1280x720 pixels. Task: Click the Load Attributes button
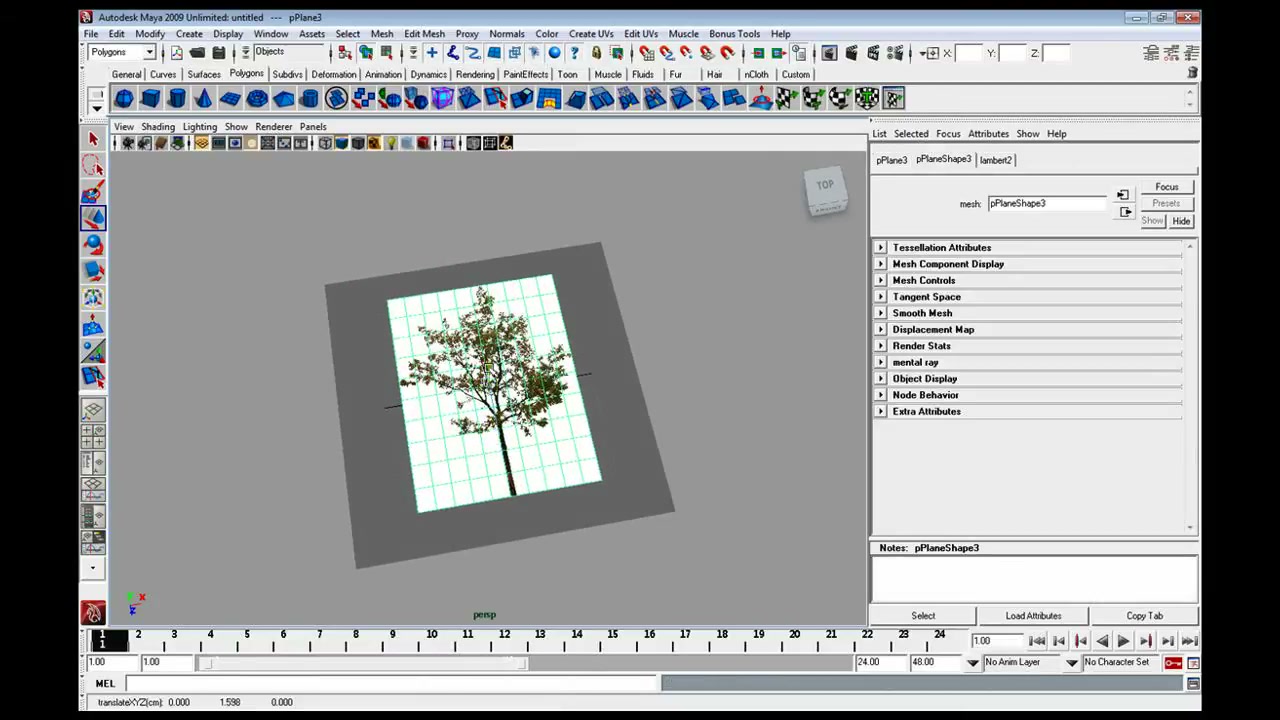pos(1033,616)
